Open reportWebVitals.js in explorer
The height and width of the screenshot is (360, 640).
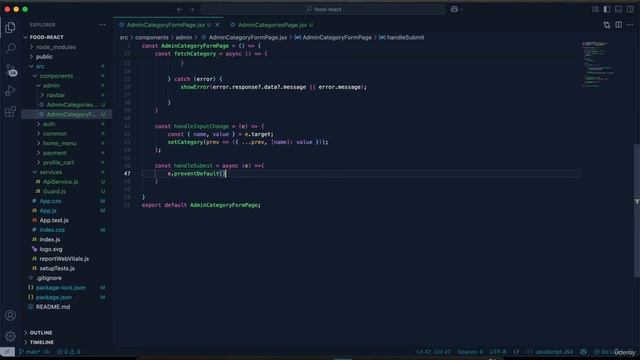pos(64,259)
